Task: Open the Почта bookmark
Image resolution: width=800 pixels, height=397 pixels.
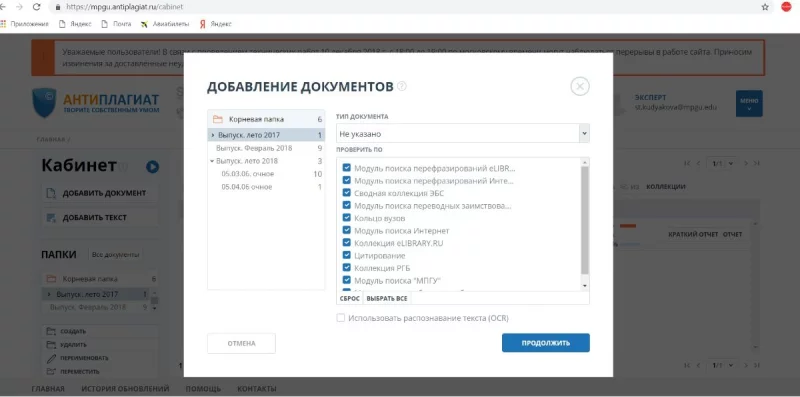Action: [x=116, y=23]
